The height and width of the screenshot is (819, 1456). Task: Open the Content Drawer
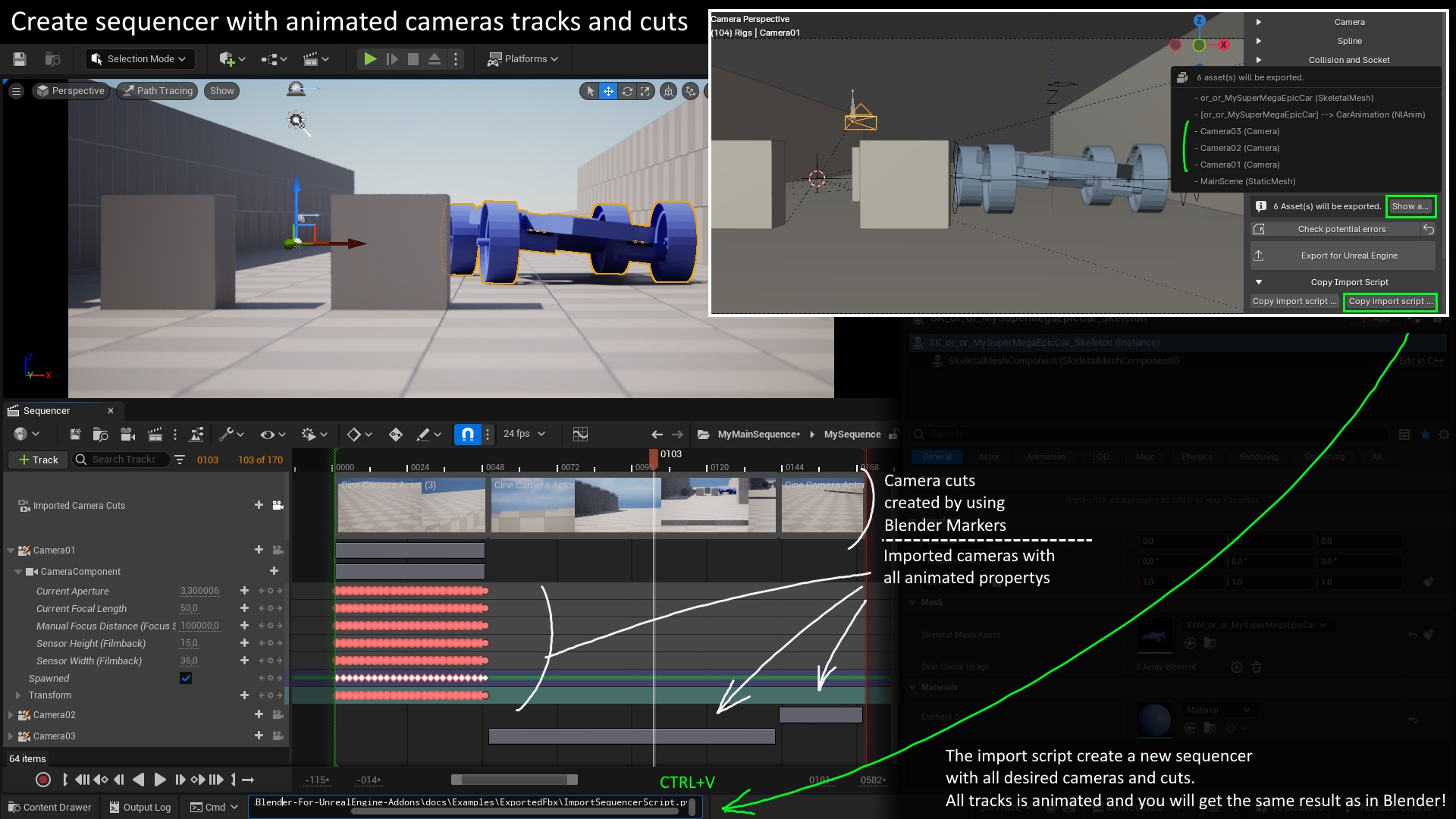point(49,807)
